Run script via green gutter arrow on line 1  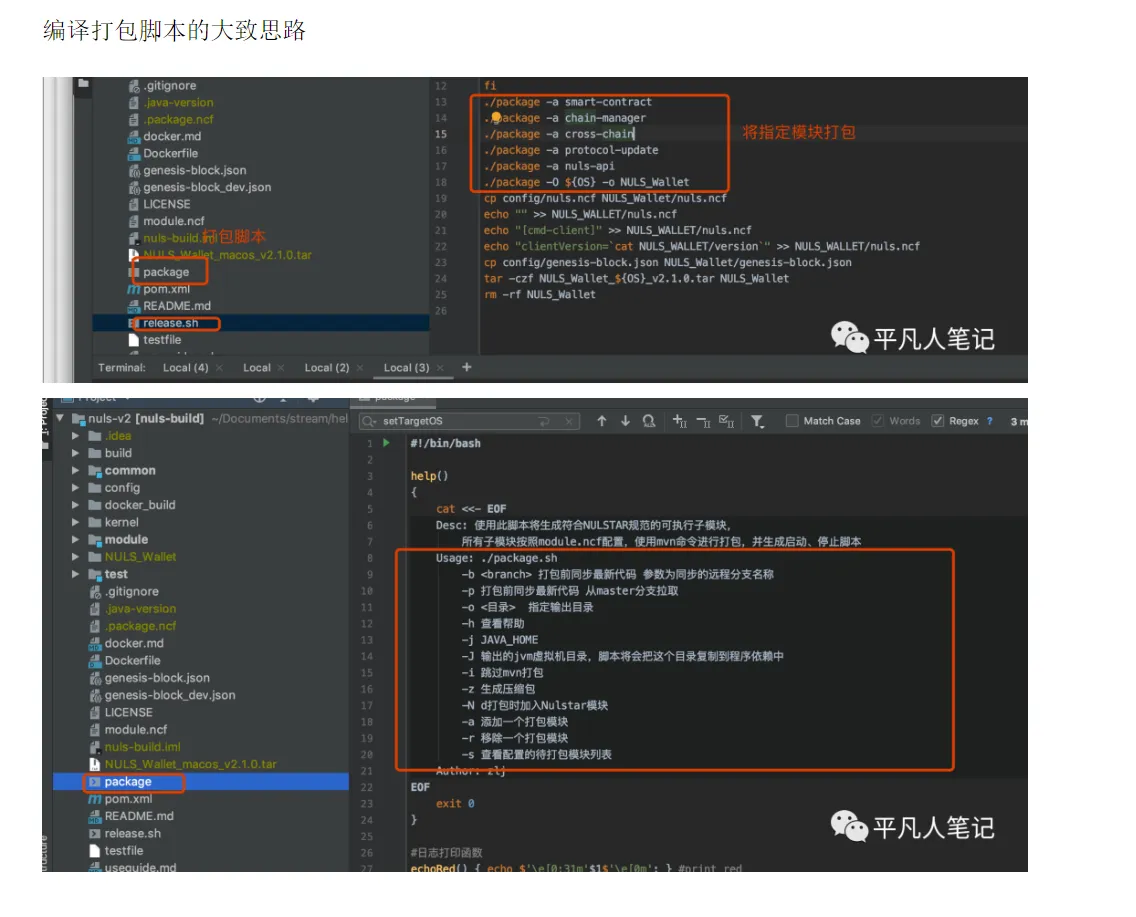(x=386, y=443)
